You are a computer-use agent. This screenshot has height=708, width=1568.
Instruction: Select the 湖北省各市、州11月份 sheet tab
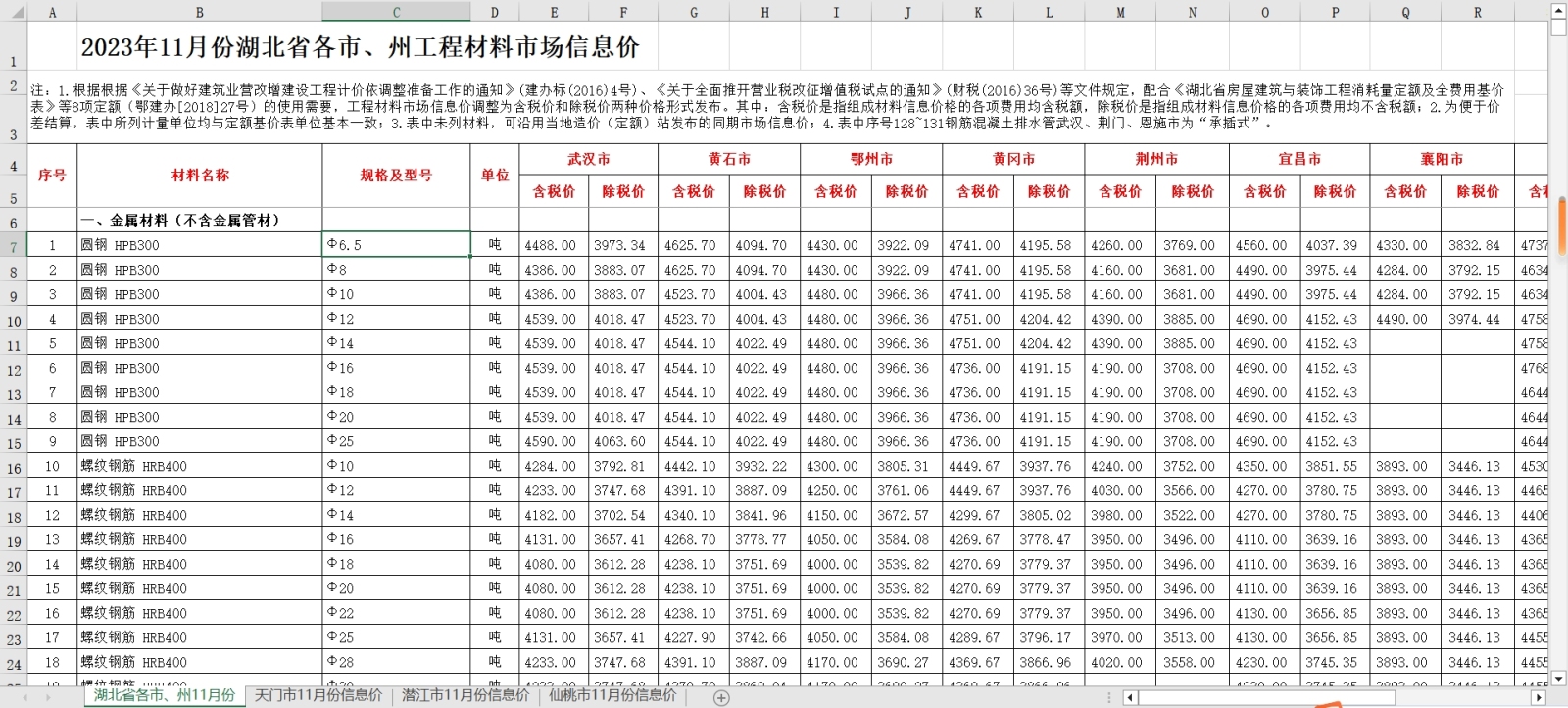click(164, 695)
